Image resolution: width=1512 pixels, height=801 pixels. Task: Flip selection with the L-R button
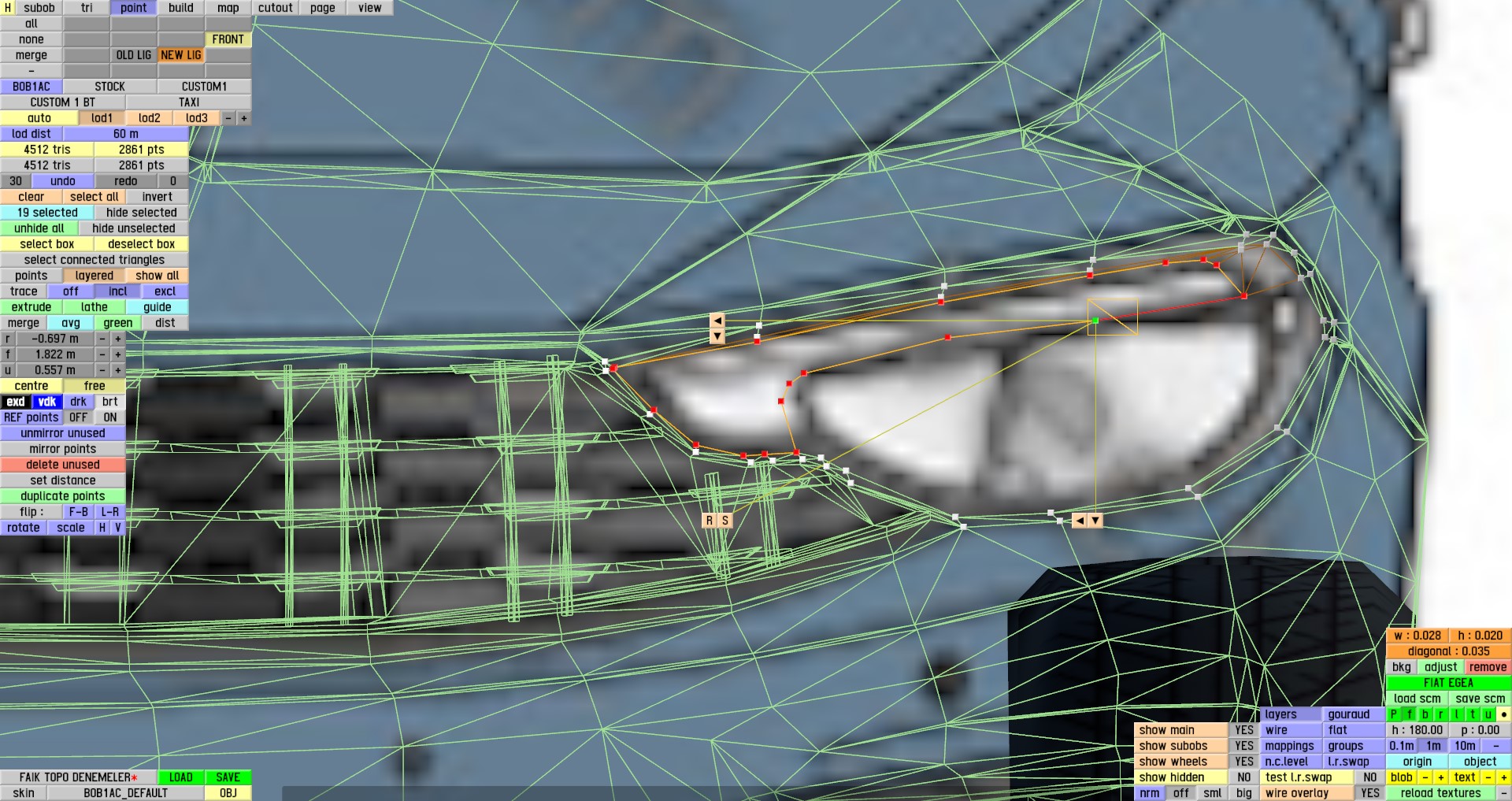[110, 512]
